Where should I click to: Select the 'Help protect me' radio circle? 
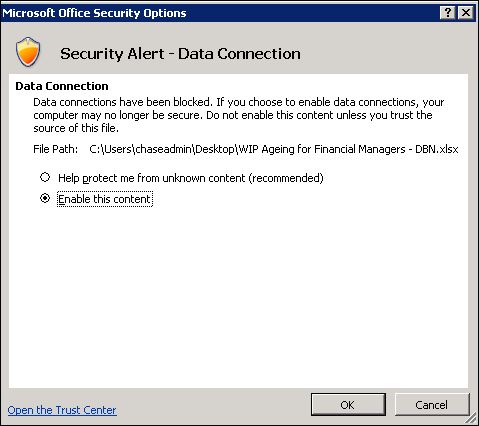(x=45, y=177)
